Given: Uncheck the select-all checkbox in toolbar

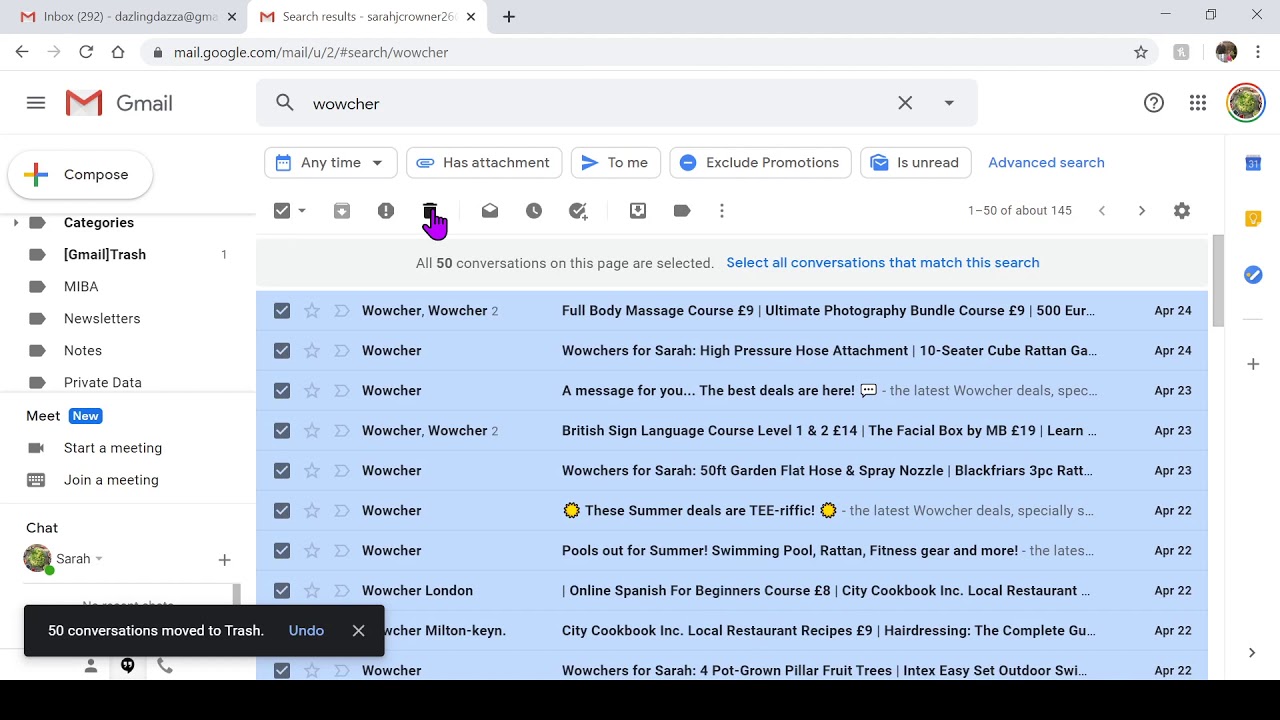Looking at the screenshot, I should pos(282,211).
